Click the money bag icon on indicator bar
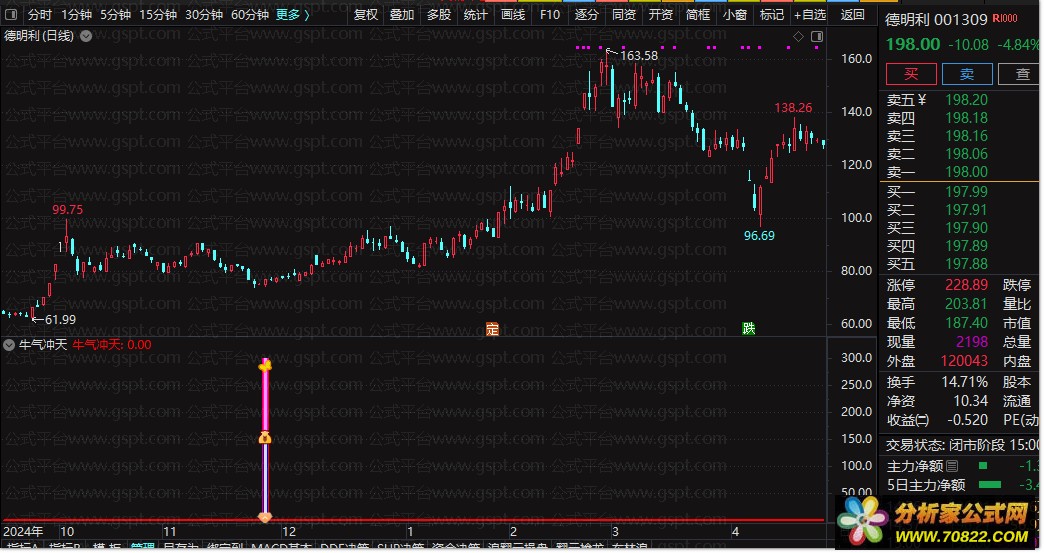The image size is (1045, 553). tap(265, 438)
